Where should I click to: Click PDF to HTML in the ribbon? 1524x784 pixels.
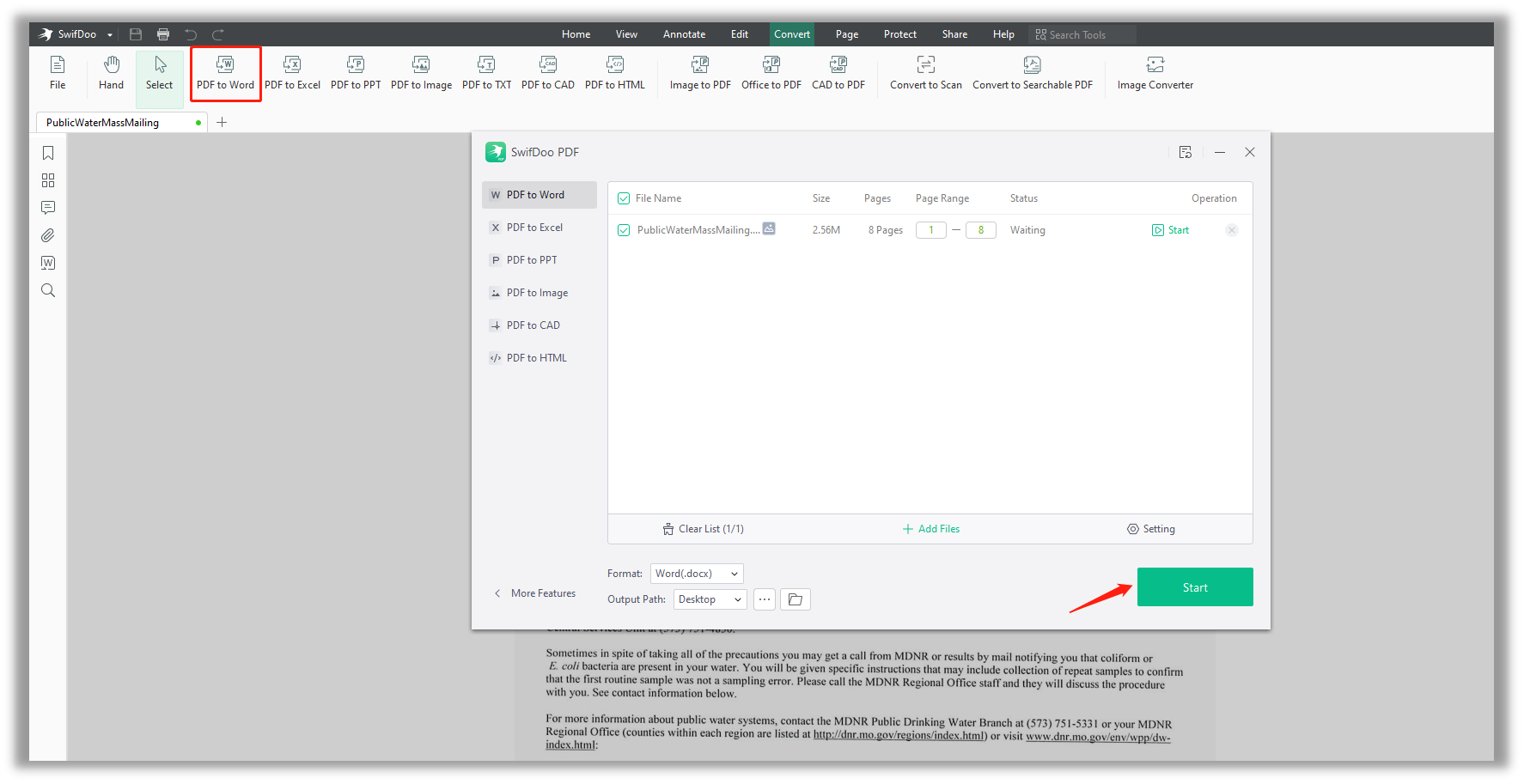615,73
